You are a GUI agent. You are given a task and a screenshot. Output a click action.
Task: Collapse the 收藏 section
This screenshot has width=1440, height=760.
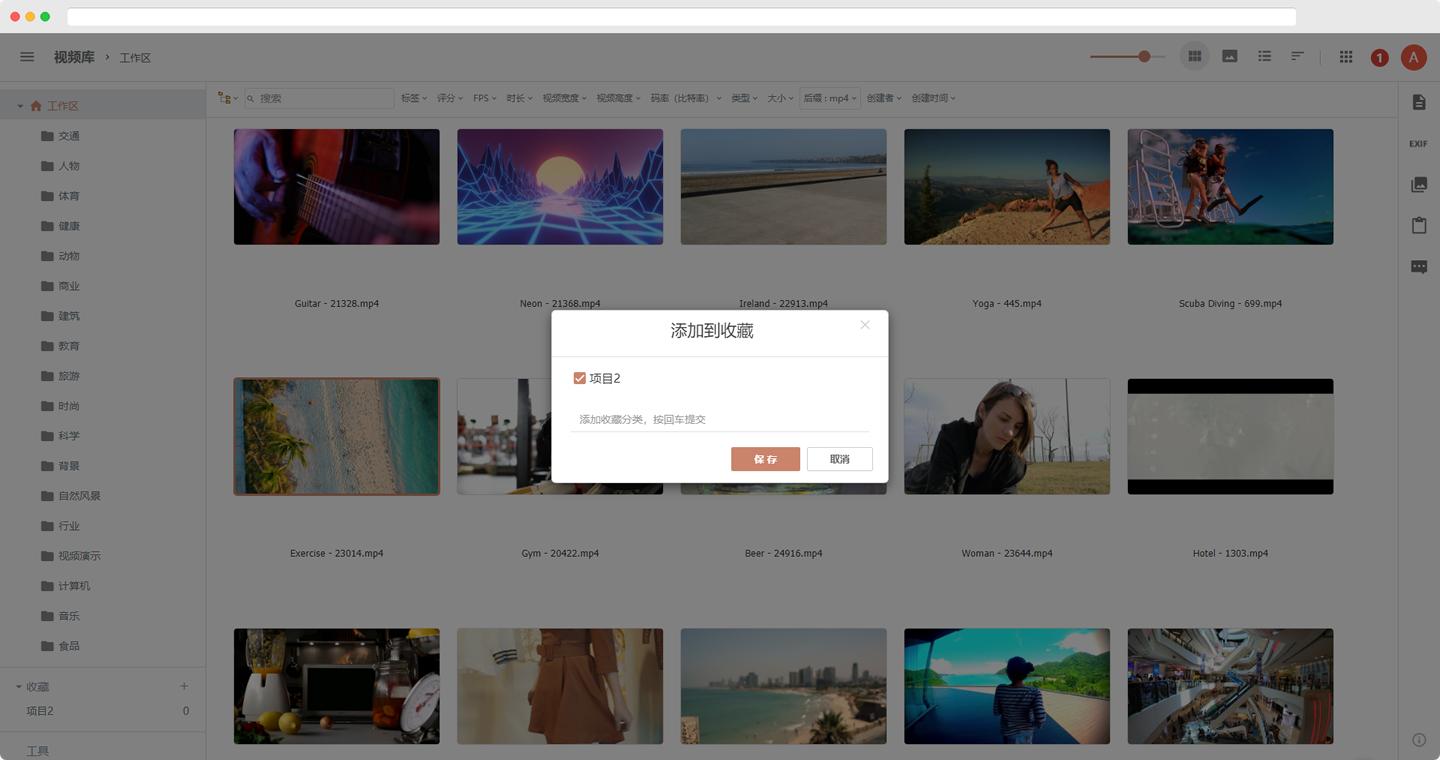tap(19, 687)
